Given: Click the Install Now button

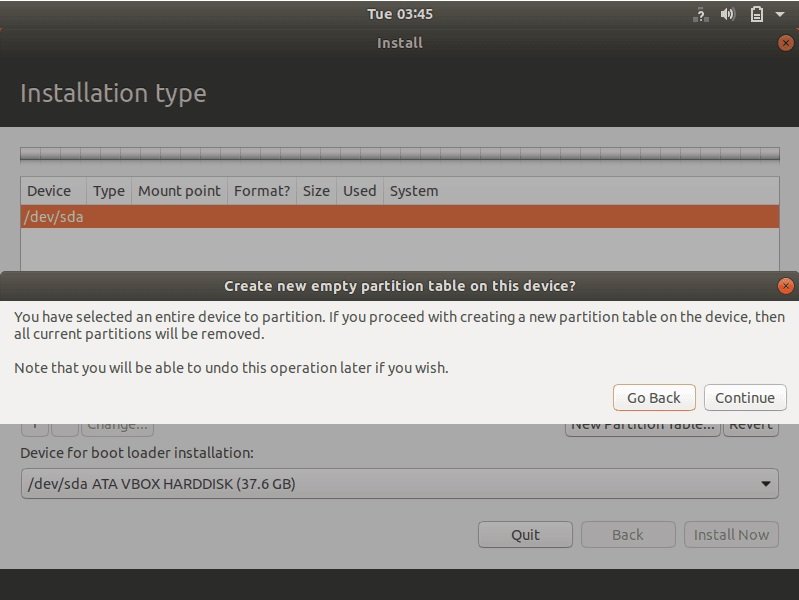Looking at the screenshot, I should 731,535.
